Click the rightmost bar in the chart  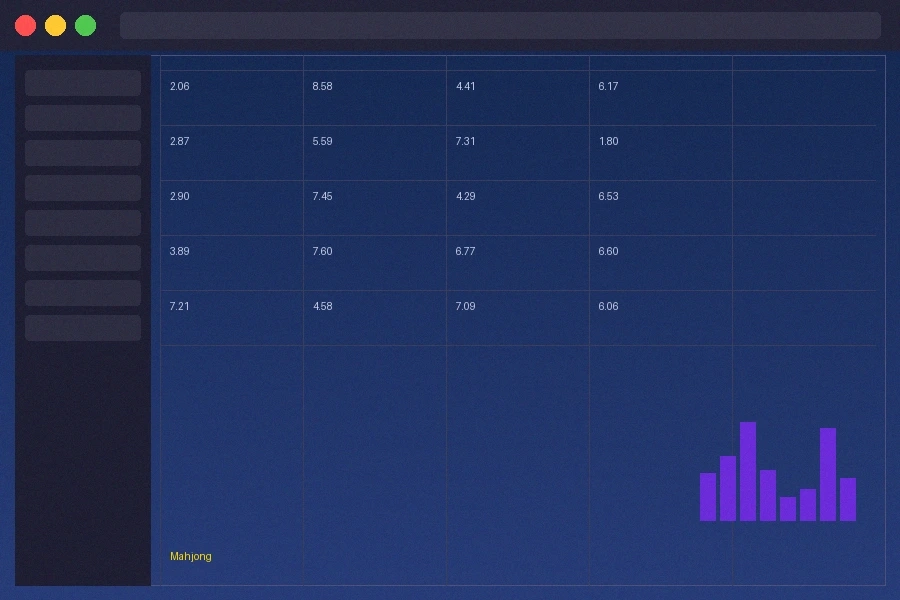(x=848, y=499)
